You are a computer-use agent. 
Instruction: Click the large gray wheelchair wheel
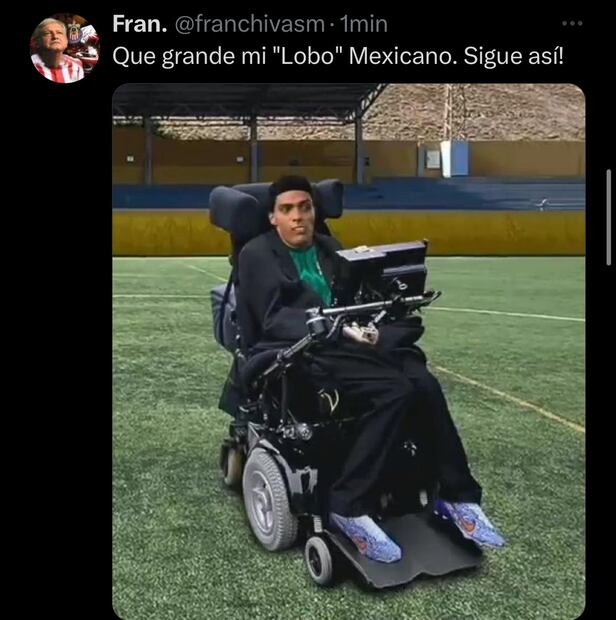270,499
